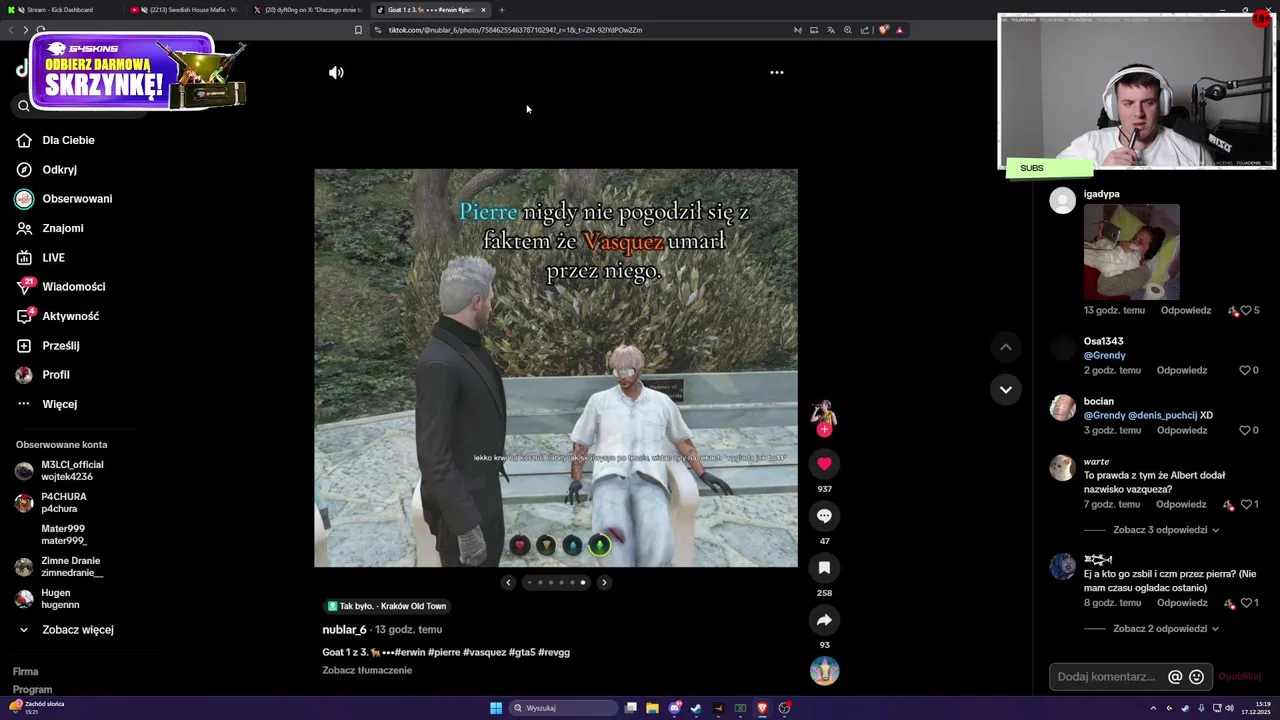Screen dimensions: 1280x720
Task: Click the browser address bar URL
Action: click(515, 30)
